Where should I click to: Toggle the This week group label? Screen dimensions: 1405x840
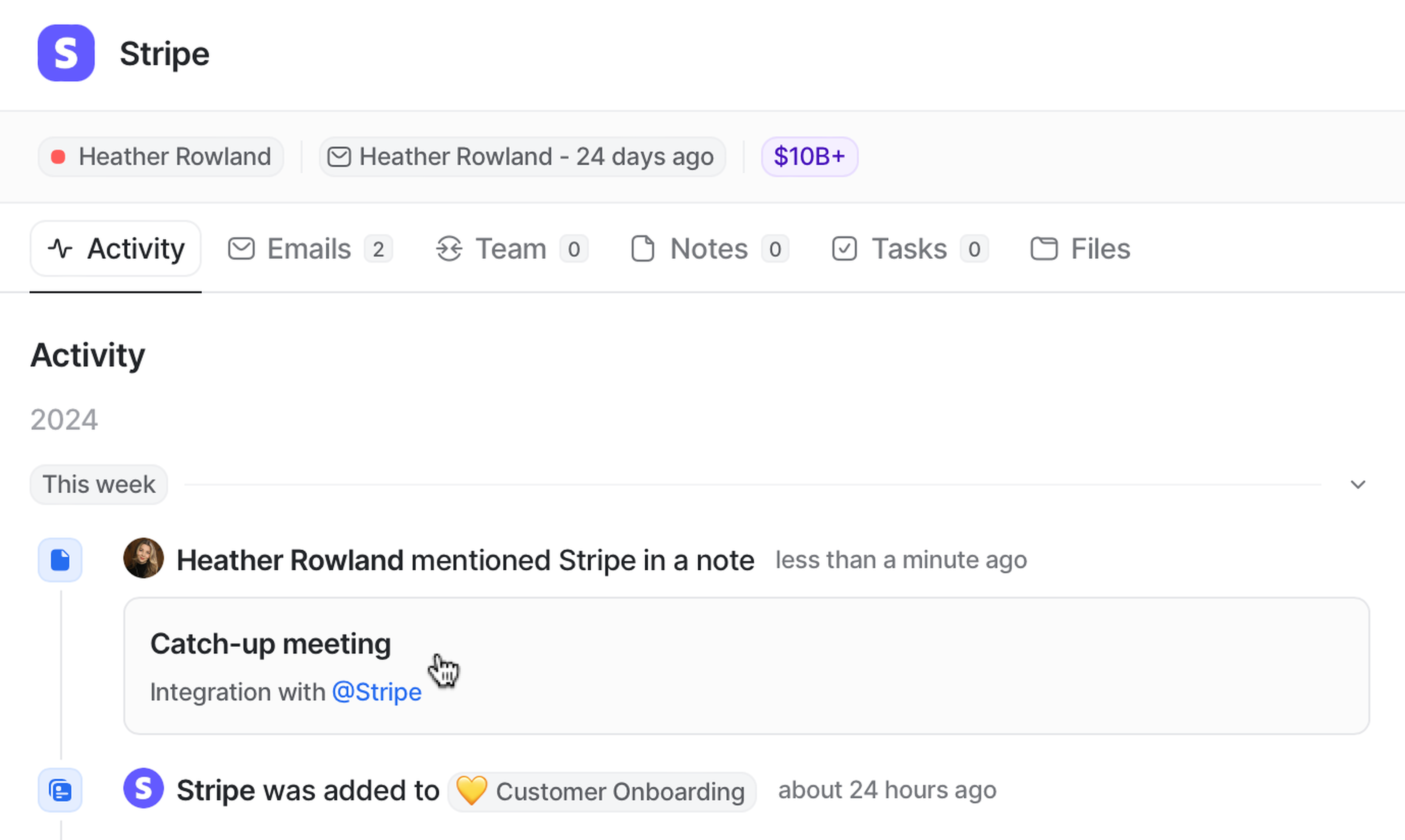pyautogui.click(x=98, y=485)
